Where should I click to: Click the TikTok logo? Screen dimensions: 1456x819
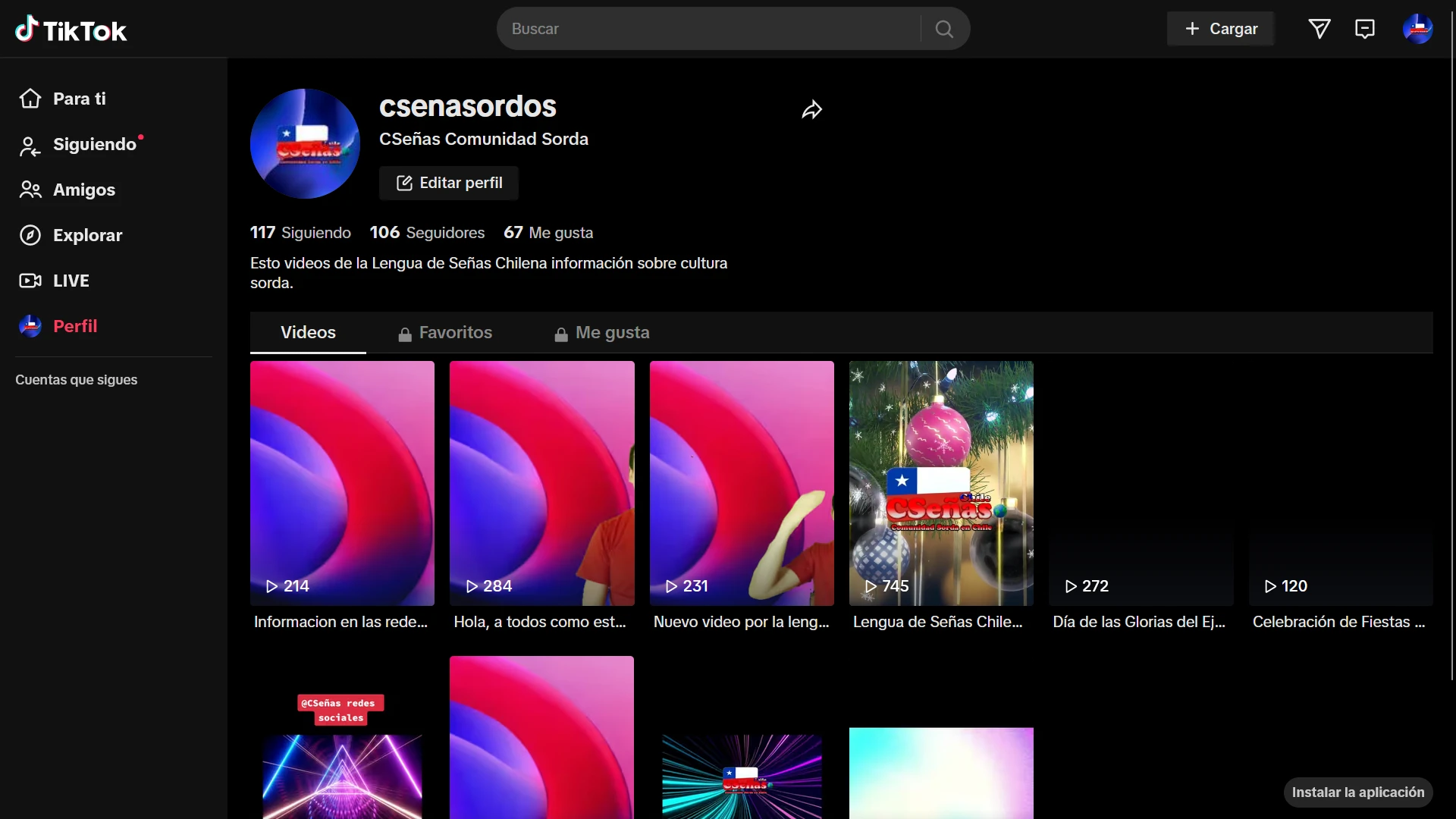tap(71, 30)
